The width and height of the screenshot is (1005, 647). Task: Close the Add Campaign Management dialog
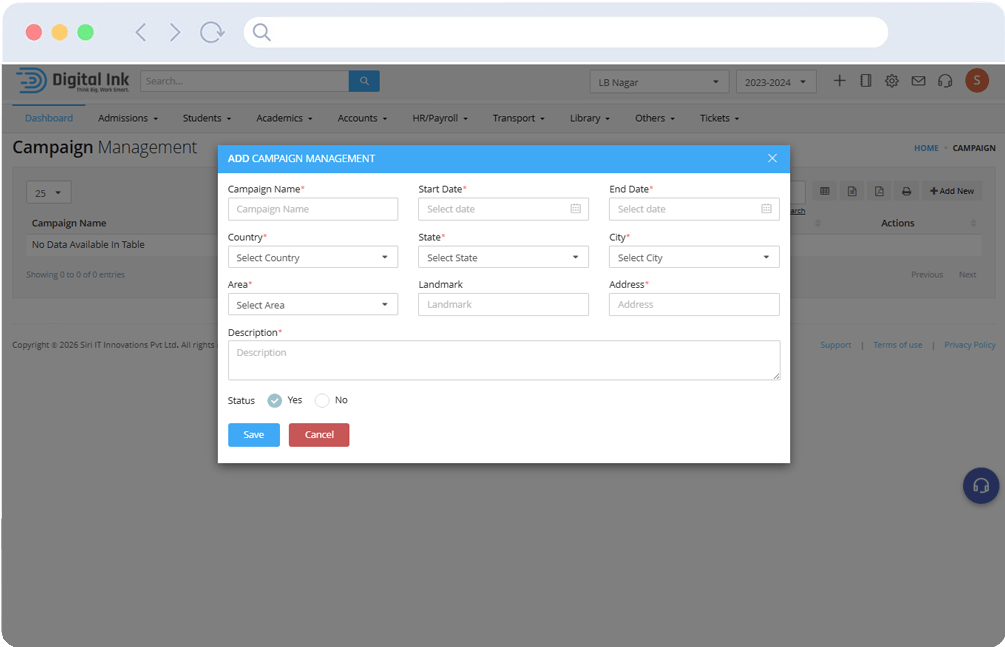[772, 158]
